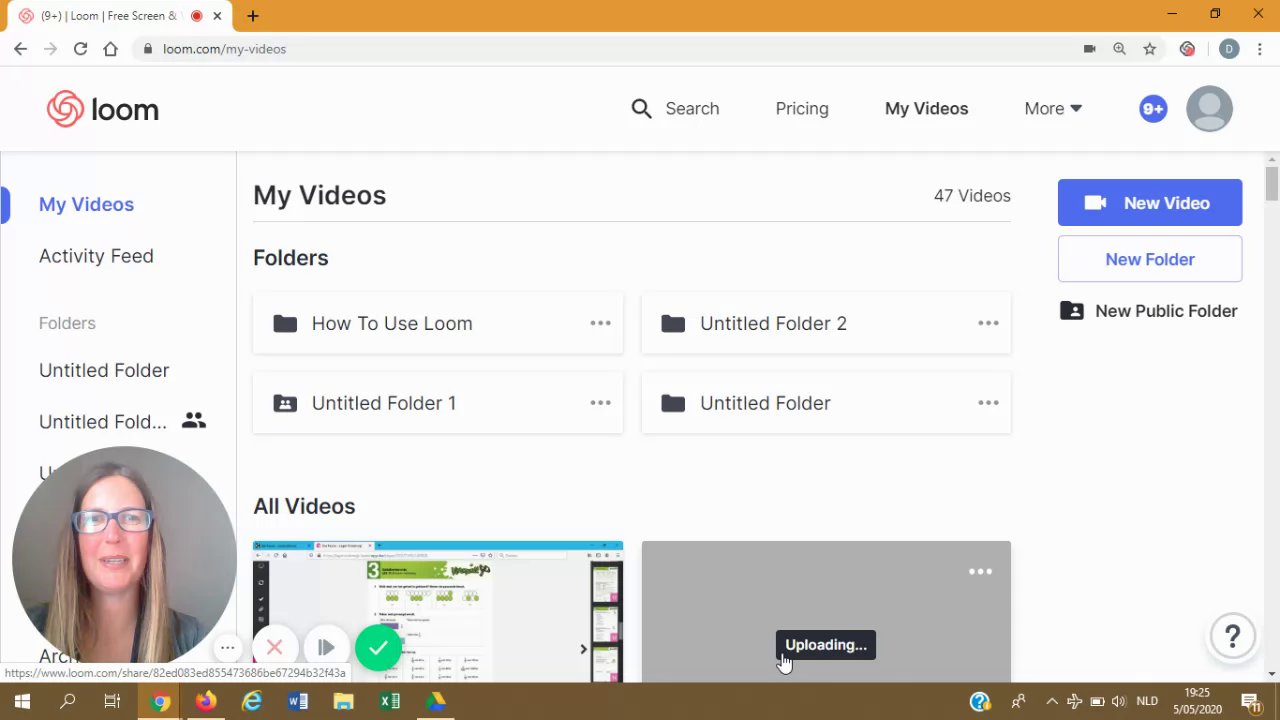Image resolution: width=1280 pixels, height=720 pixels.
Task: Click the 47 Videos count text
Action: click(972, 196)
